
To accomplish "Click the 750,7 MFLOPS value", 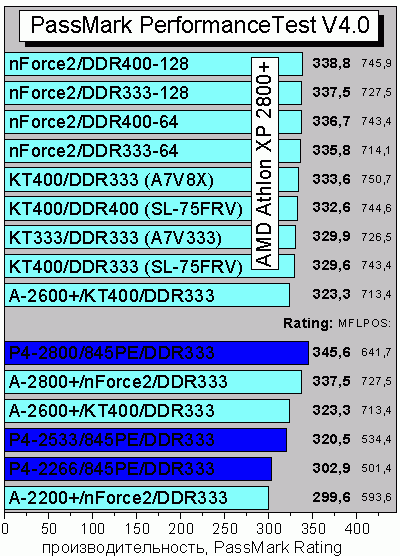I will (x=376, y=179).
